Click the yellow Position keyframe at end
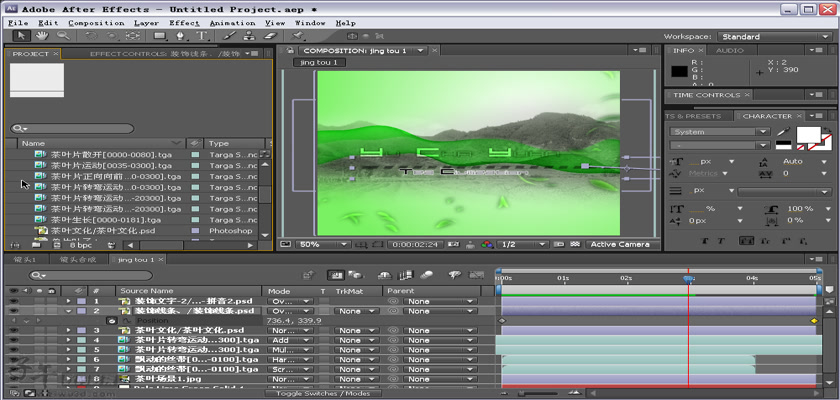 (x=814, y=321)
